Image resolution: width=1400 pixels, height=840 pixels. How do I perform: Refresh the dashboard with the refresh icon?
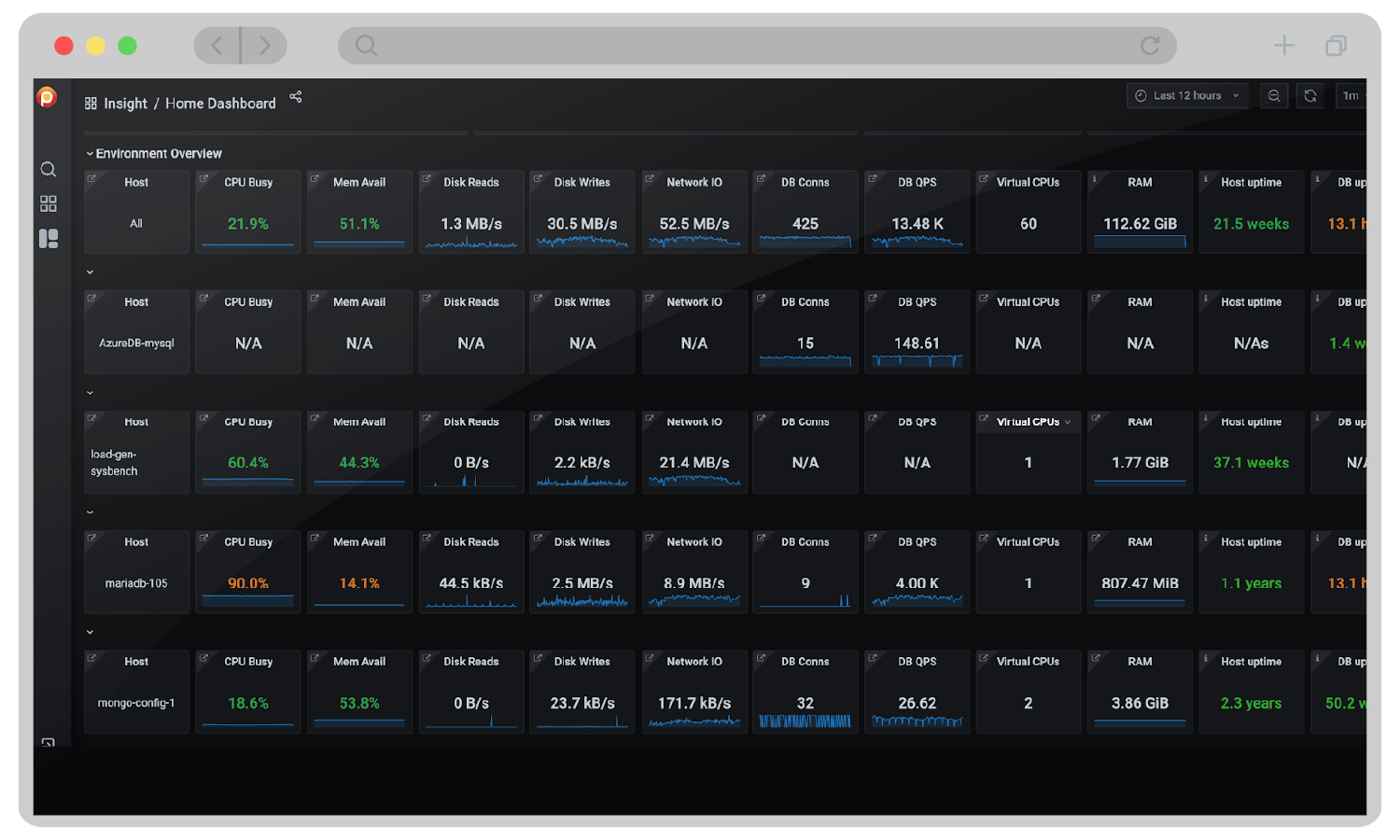[x=1310, y=95]
